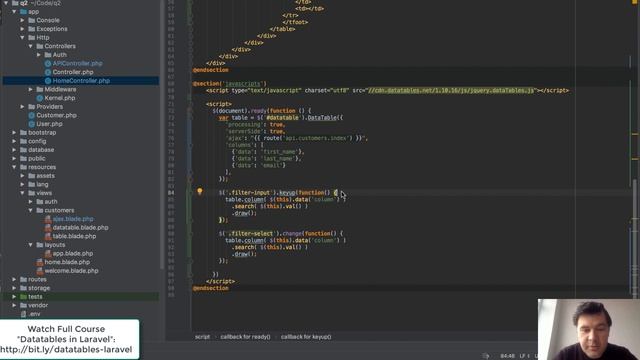Expand the routes folder arrow

tap(14, 279)
